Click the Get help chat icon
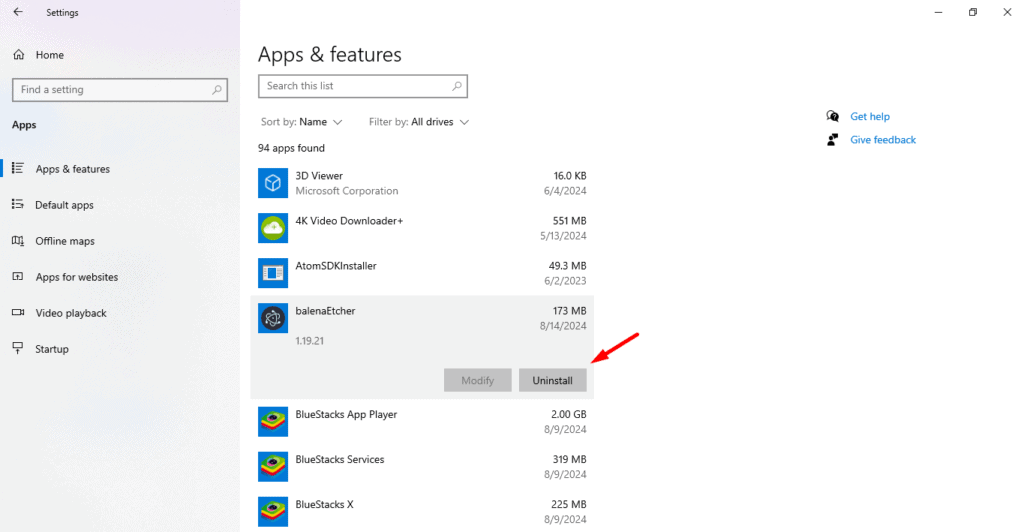Image resolution: width=1024 pixels, height=532 pixels. [x=833, y=116]
